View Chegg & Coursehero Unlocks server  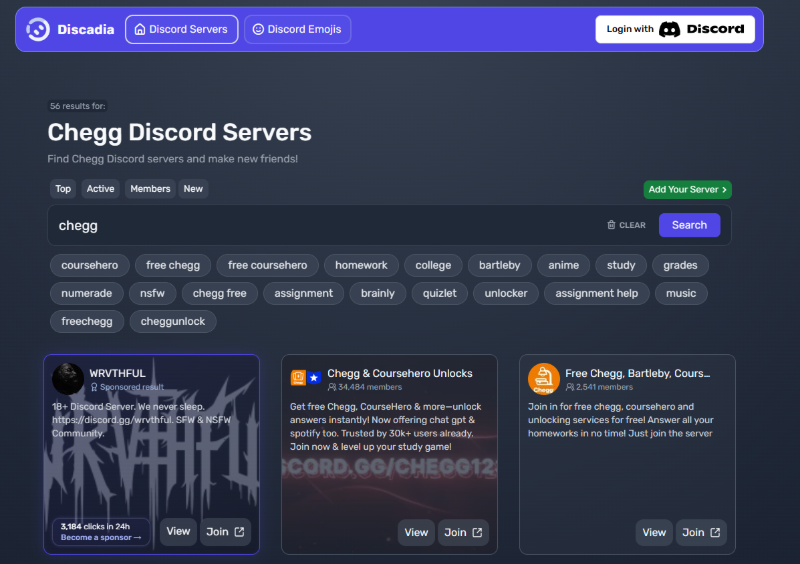coord(416,532)
